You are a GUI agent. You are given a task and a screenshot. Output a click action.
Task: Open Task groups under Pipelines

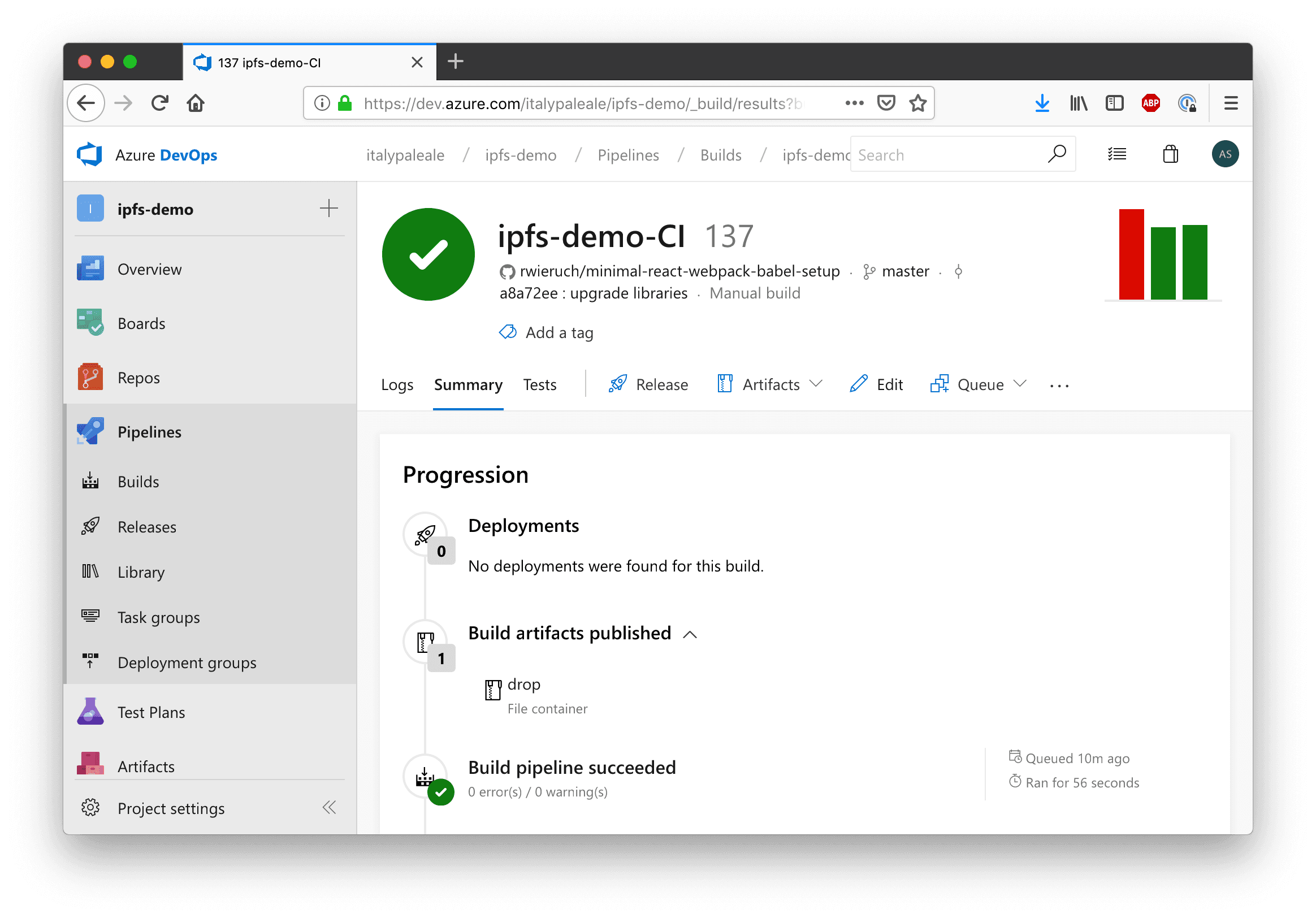(210, 617)
